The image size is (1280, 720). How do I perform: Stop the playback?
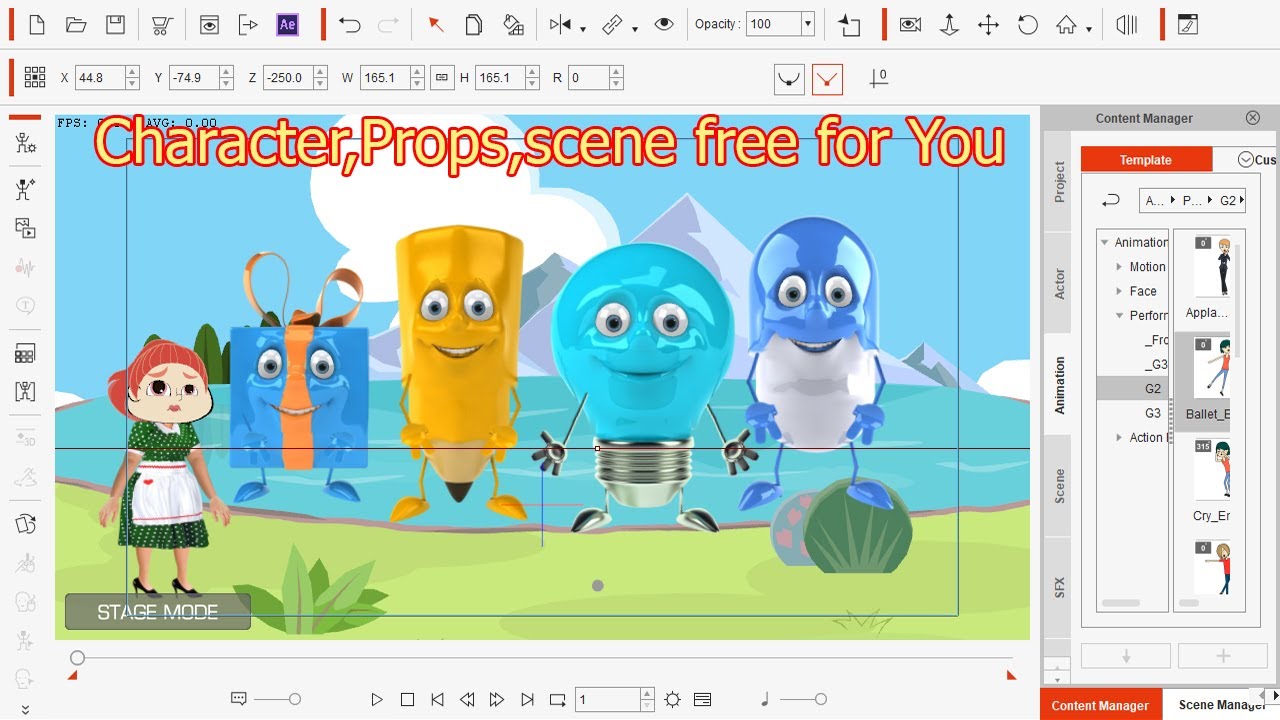point(407,700)
